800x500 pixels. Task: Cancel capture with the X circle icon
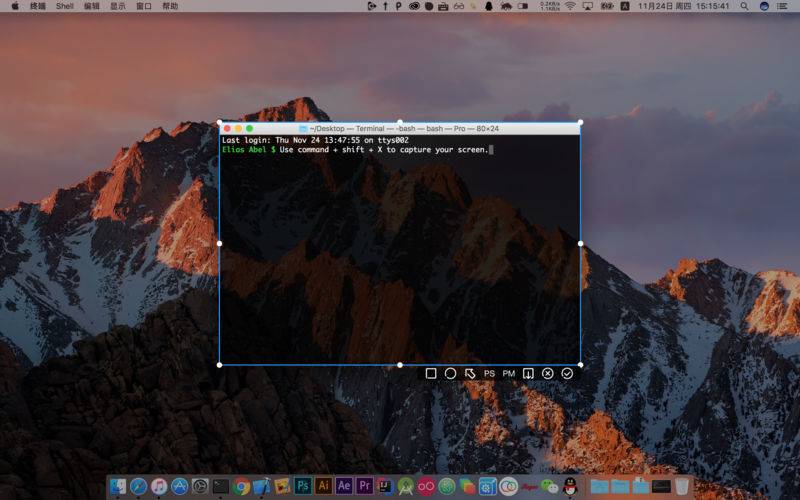(547, 373)
